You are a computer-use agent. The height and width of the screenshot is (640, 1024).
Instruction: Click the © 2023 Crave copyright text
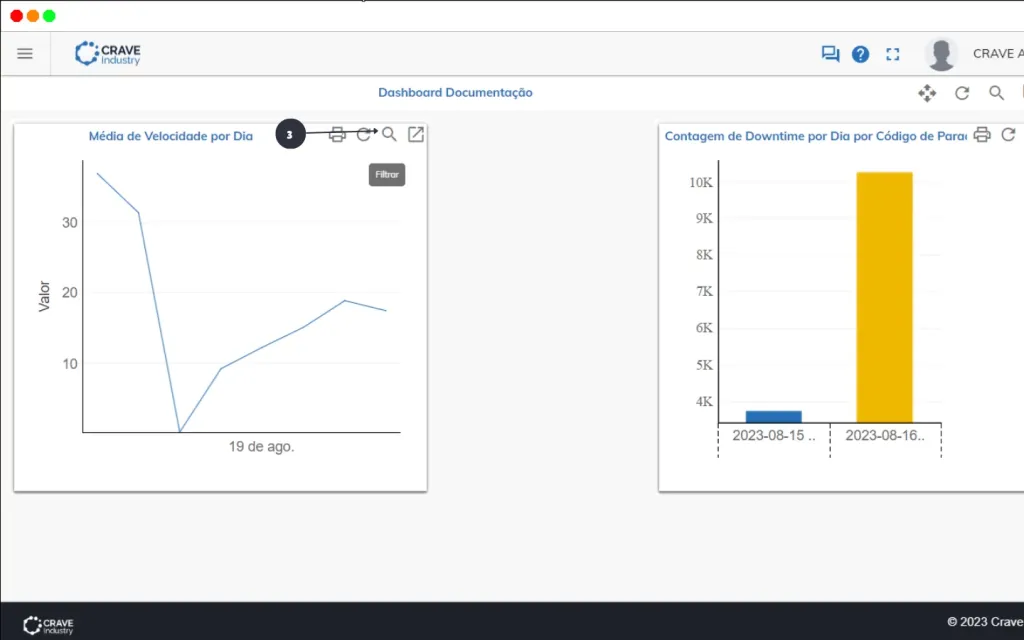(985, 622)
